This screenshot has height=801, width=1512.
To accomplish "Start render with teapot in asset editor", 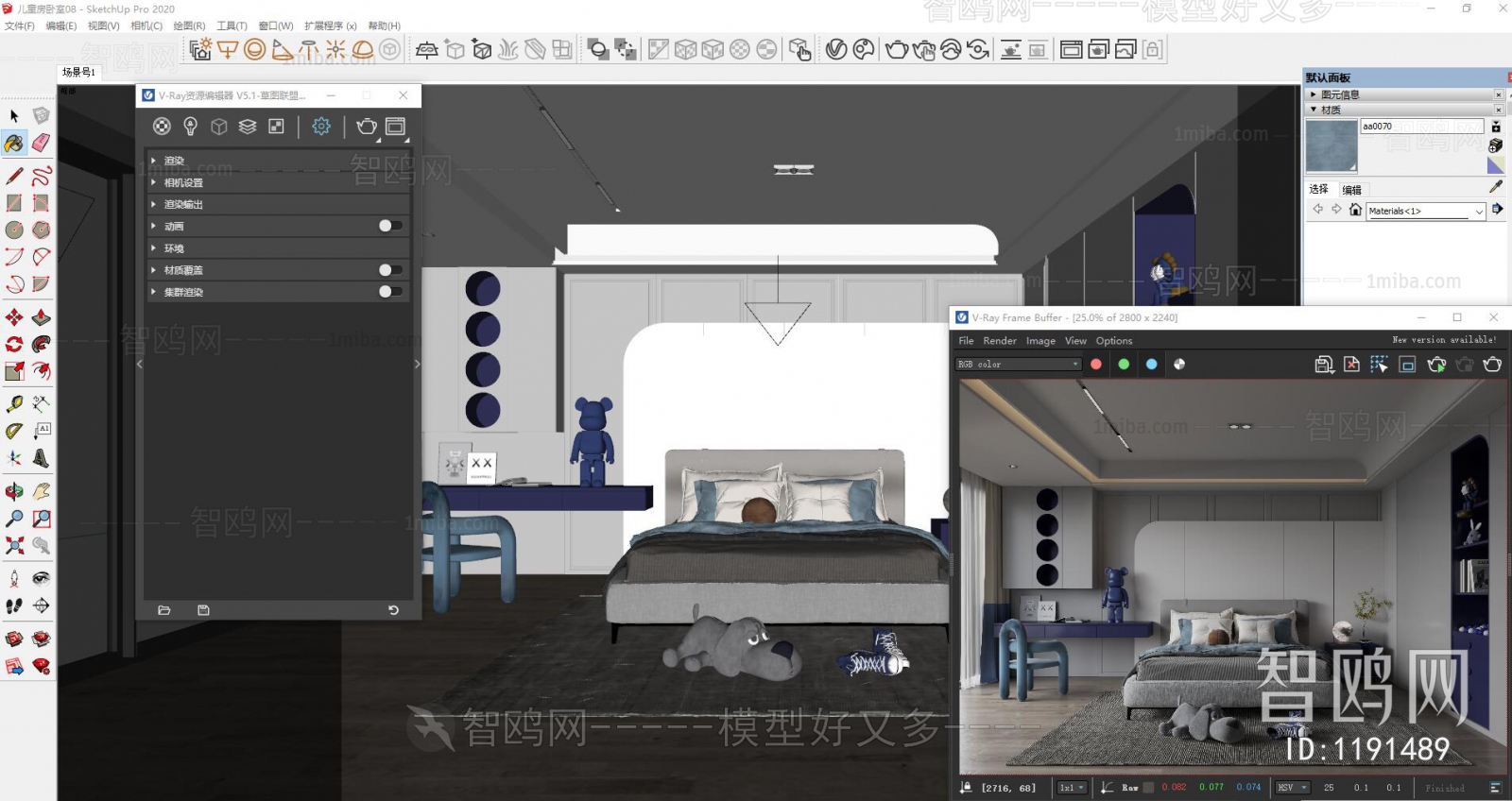I will (367, 127).
